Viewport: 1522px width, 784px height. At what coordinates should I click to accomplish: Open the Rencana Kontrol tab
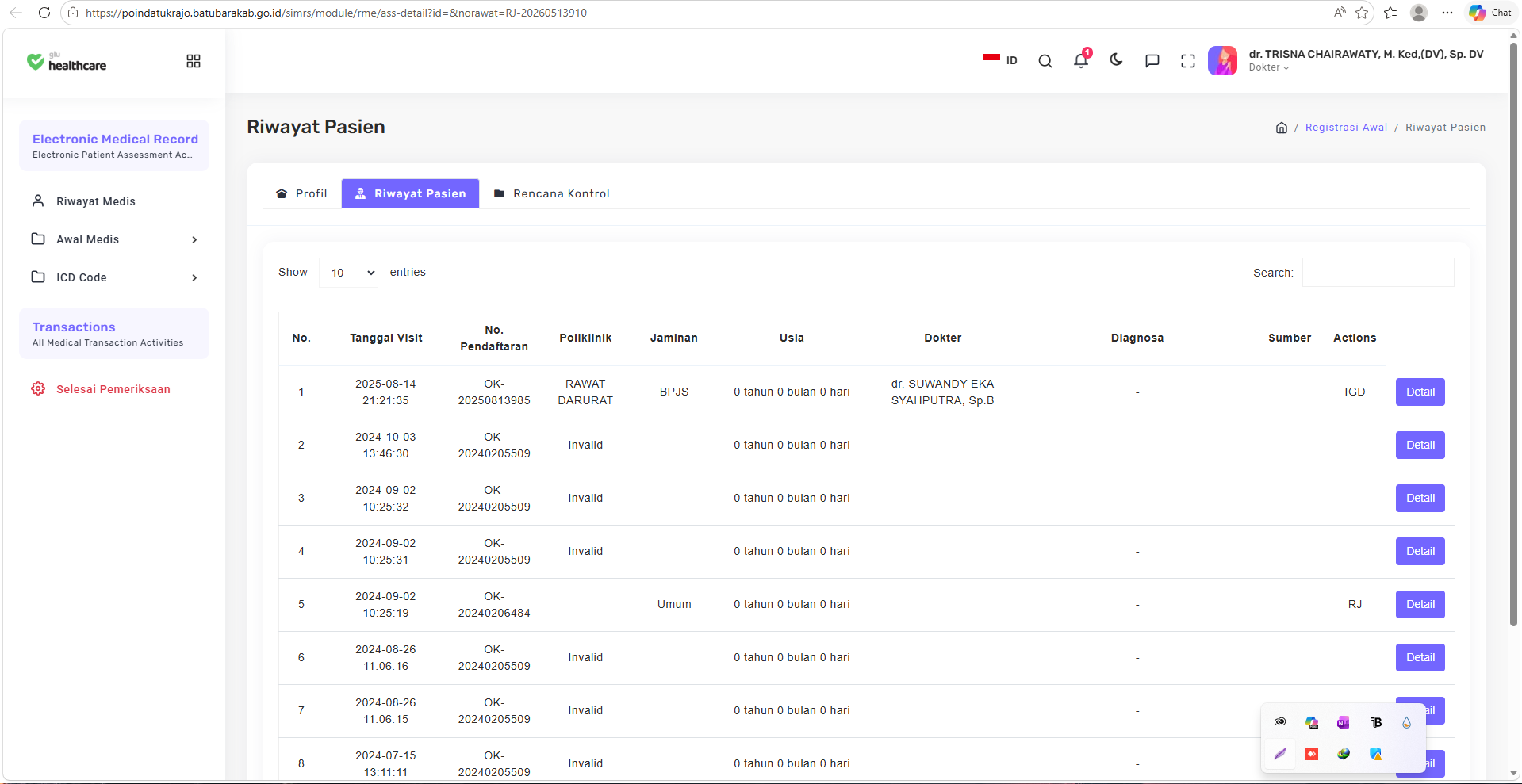tap(552, 193)
